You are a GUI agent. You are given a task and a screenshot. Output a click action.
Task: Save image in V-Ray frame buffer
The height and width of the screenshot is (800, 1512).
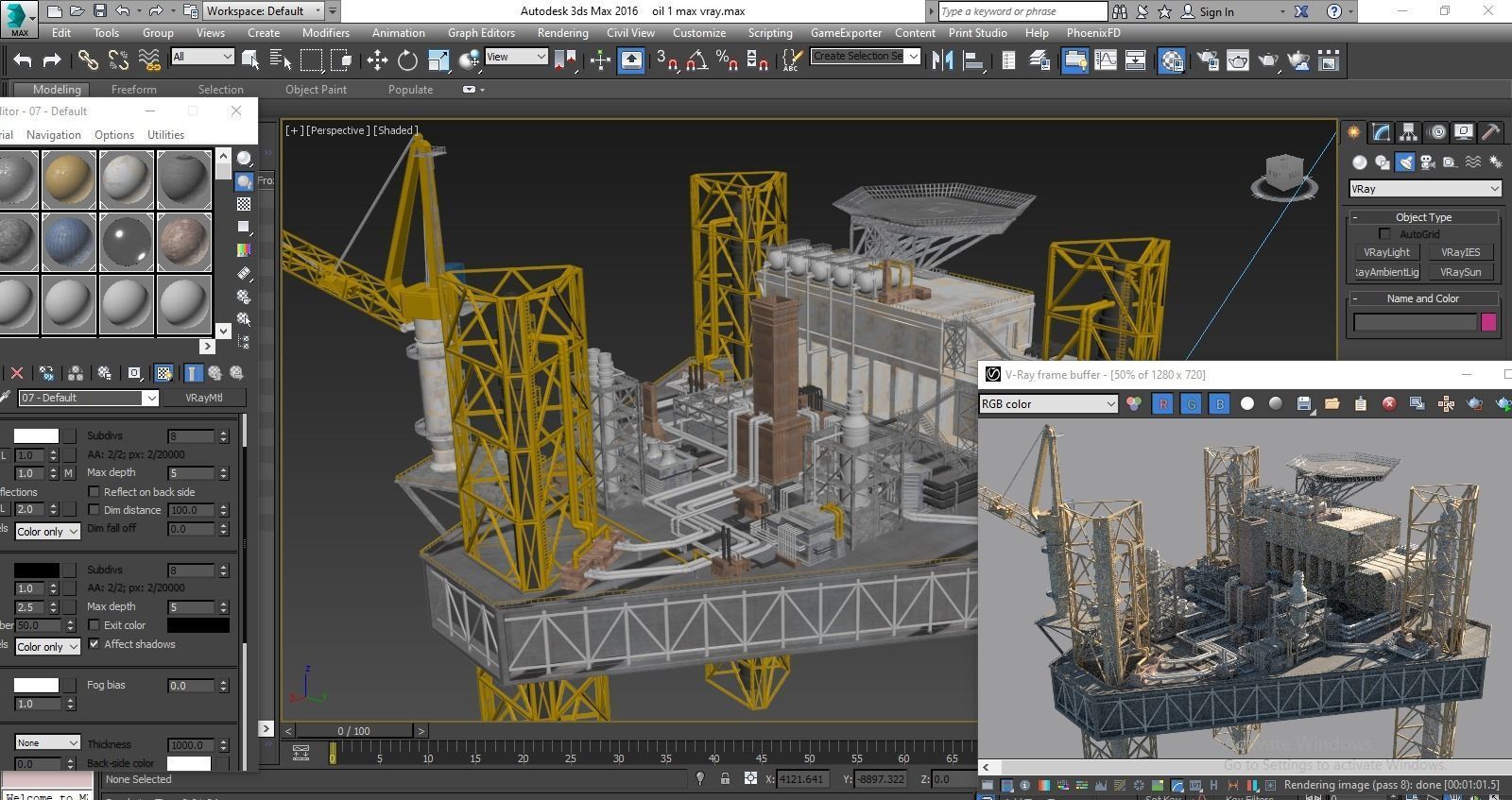click(x=1304, y=404)
